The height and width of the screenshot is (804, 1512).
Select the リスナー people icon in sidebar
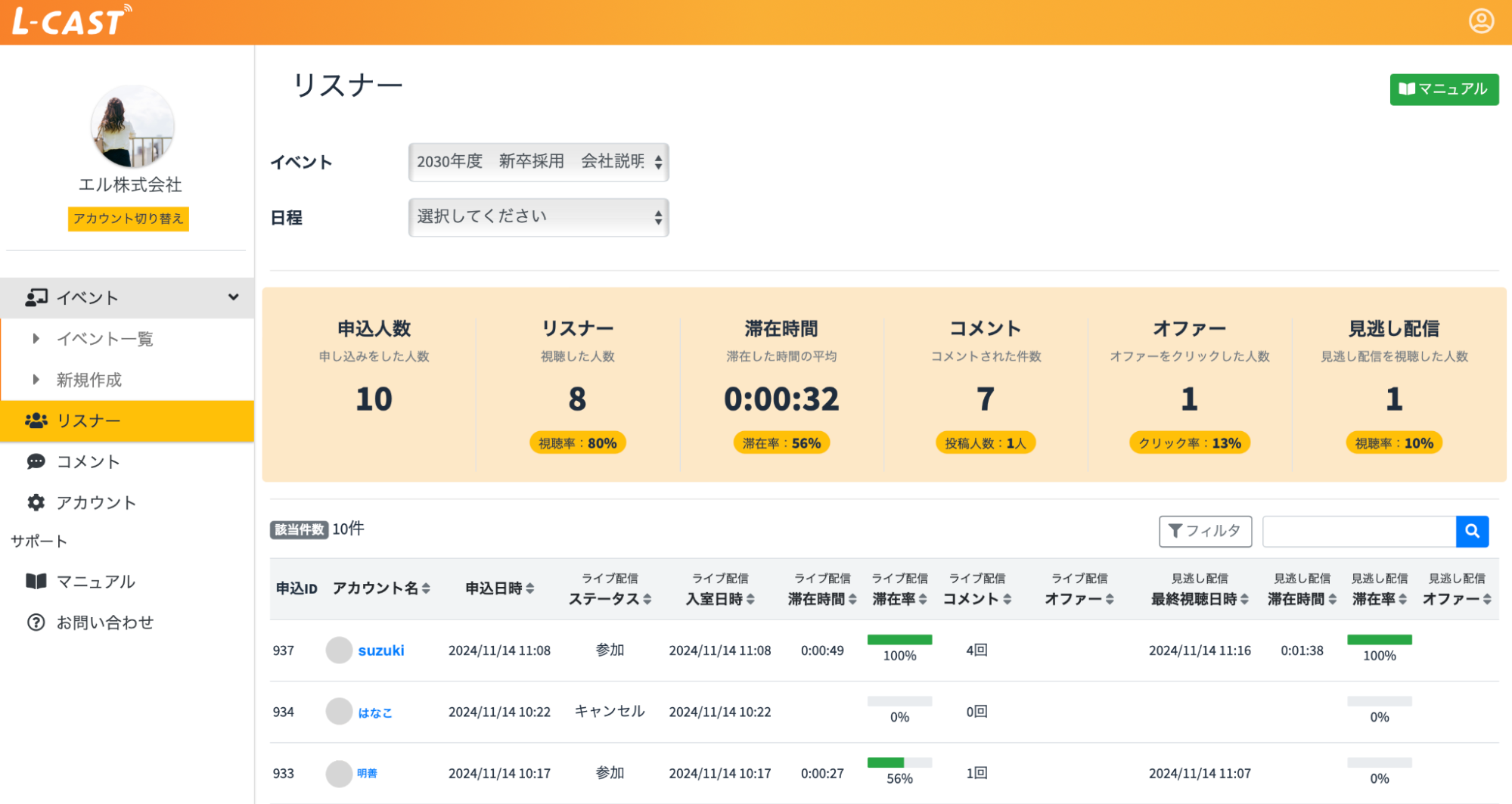pos(36,421)
